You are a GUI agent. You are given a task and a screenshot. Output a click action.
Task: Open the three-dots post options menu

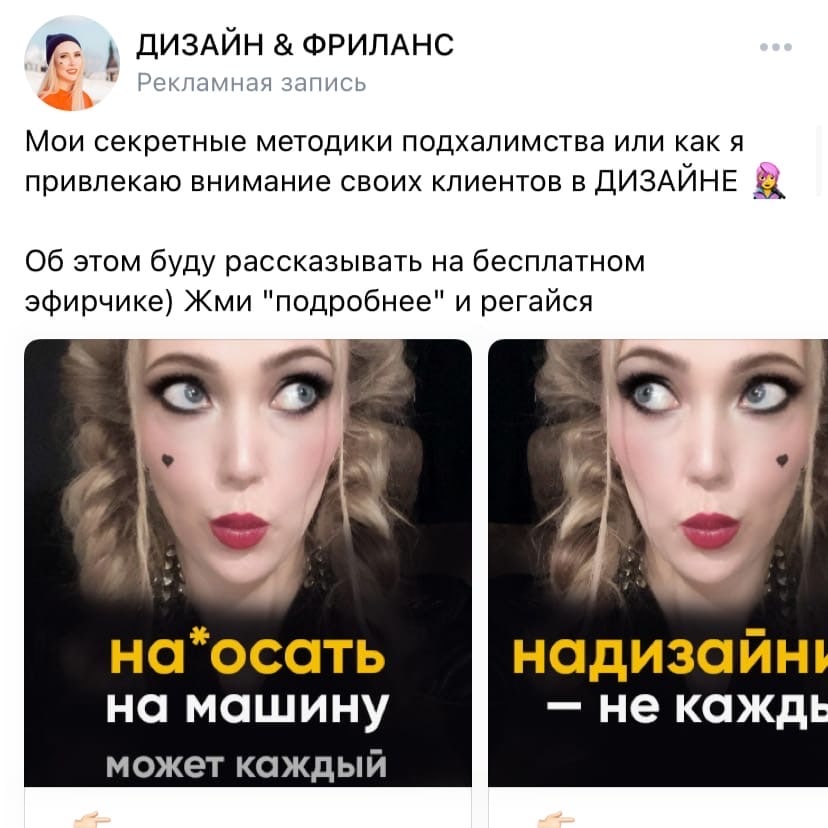775,47
